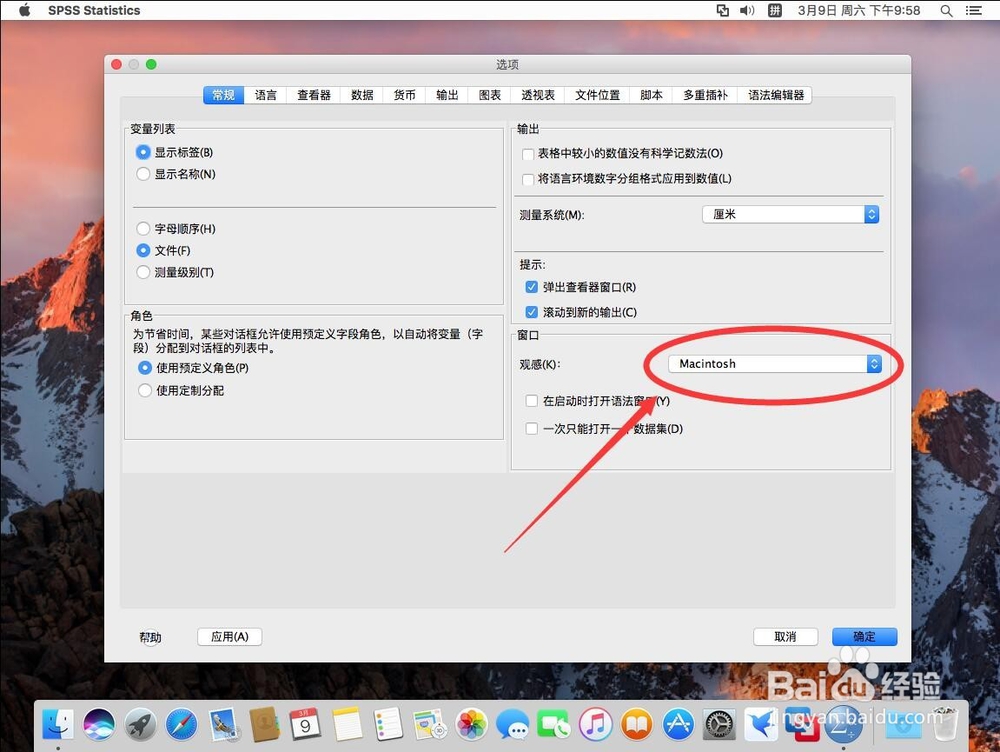Open Messages chat bubble in dock
This screenshot has width=1000, height=752.
pyautogui.click(x=513, y=725)
